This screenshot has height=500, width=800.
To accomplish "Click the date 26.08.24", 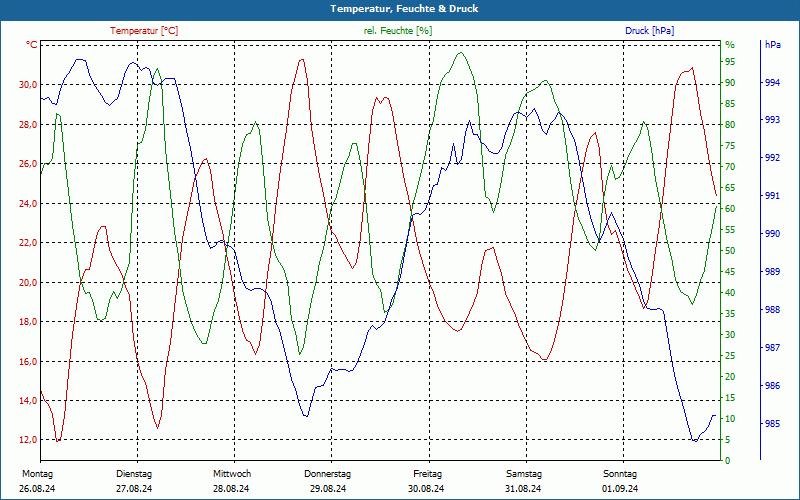I will [x=37, y=489].
